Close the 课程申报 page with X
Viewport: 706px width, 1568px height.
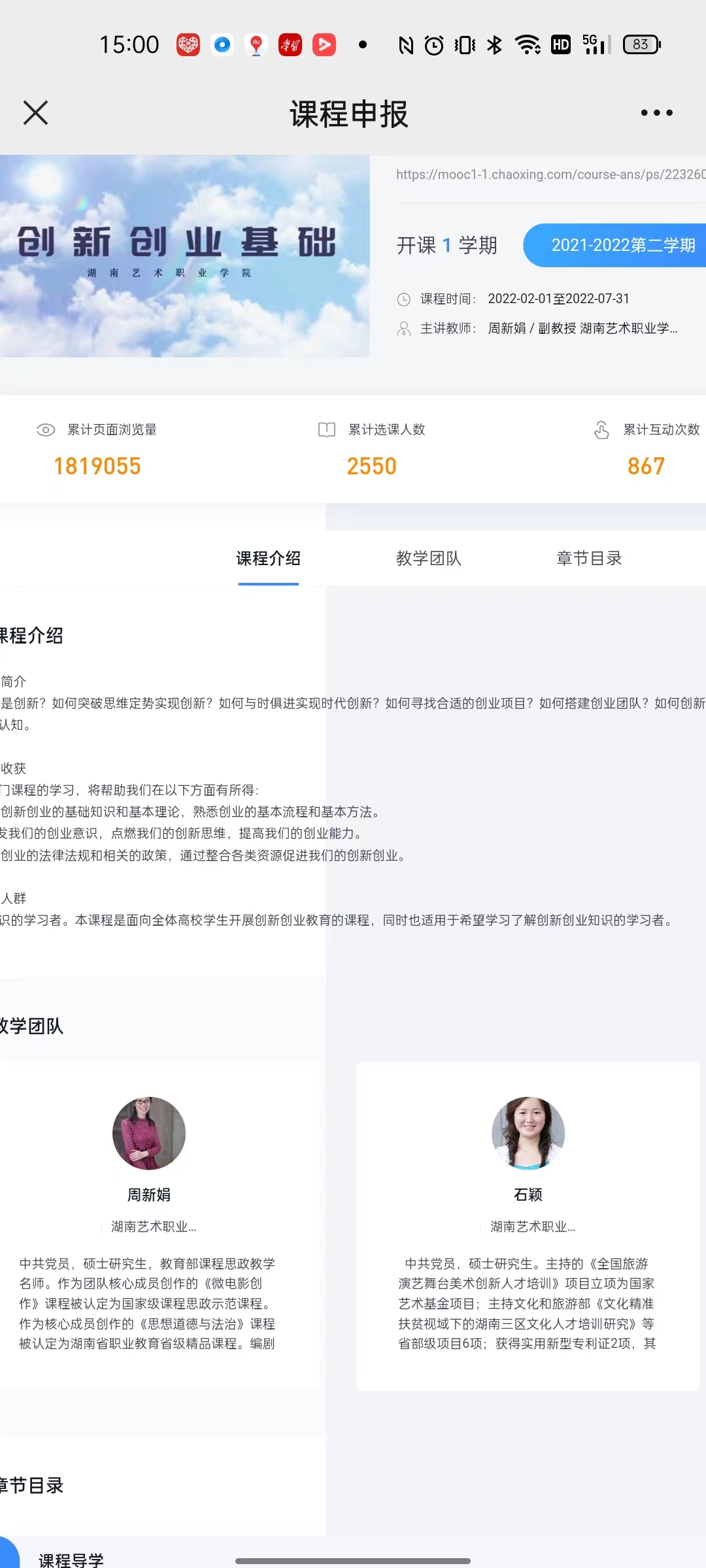tap(36, 113)
